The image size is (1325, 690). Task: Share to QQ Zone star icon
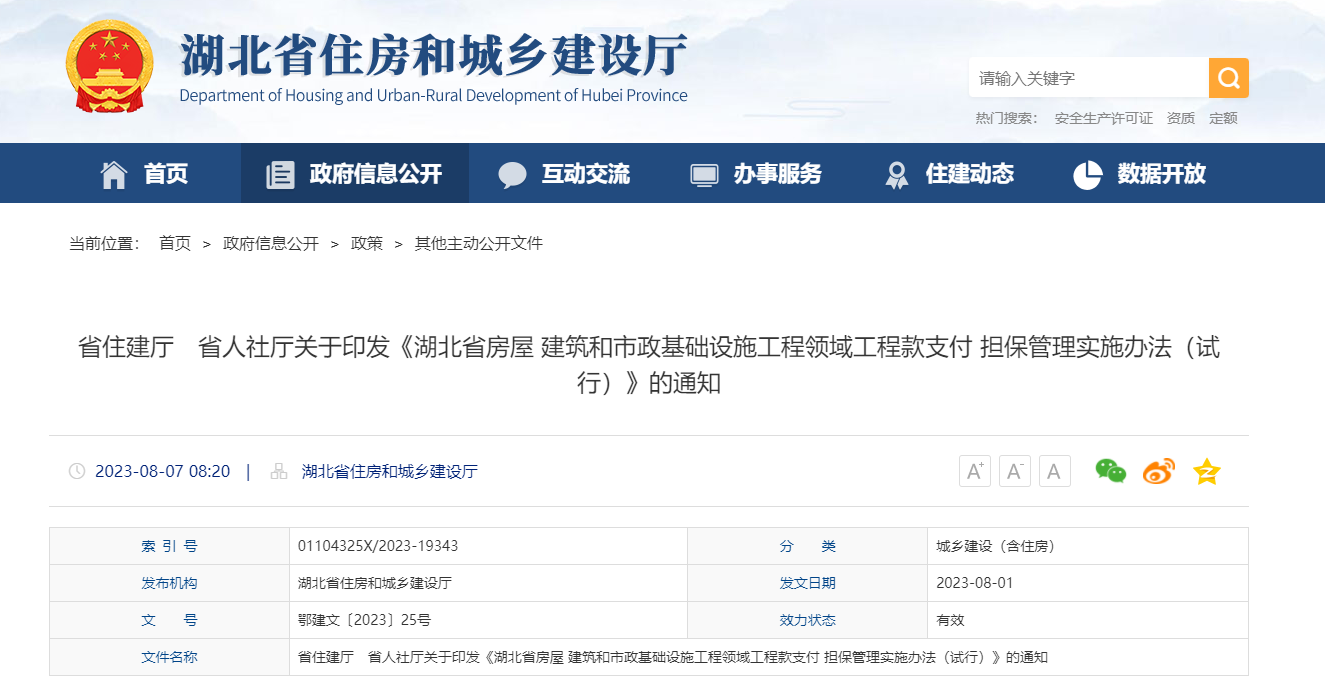tap(1207, 471)
